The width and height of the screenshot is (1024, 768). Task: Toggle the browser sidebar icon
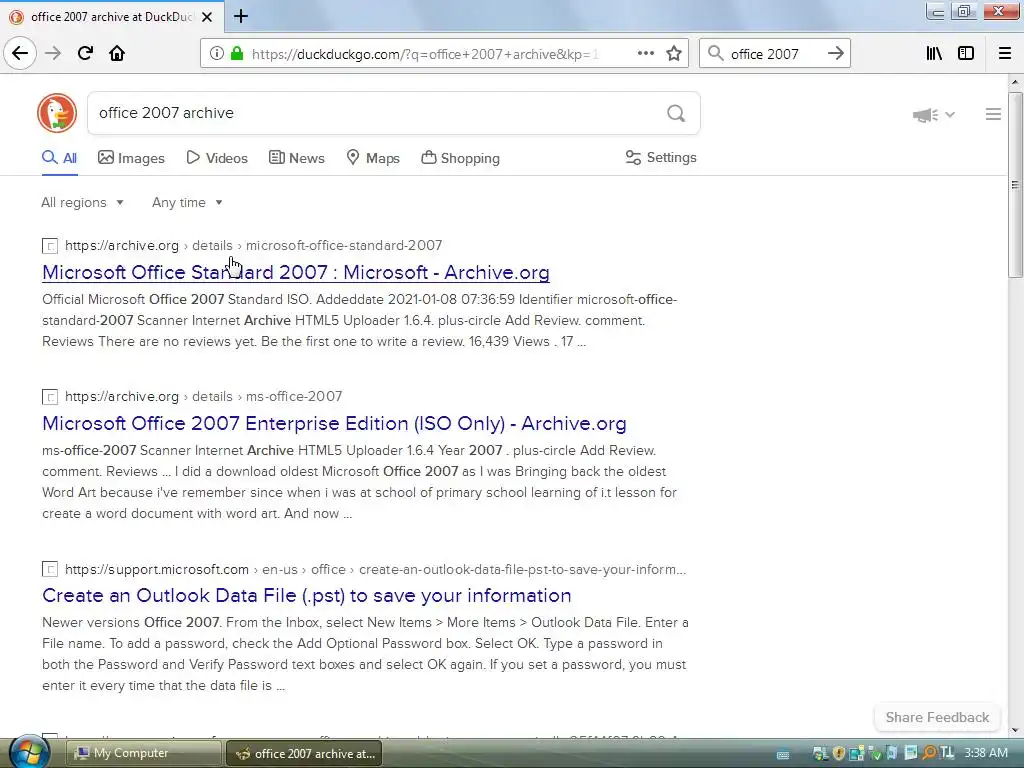966,54
